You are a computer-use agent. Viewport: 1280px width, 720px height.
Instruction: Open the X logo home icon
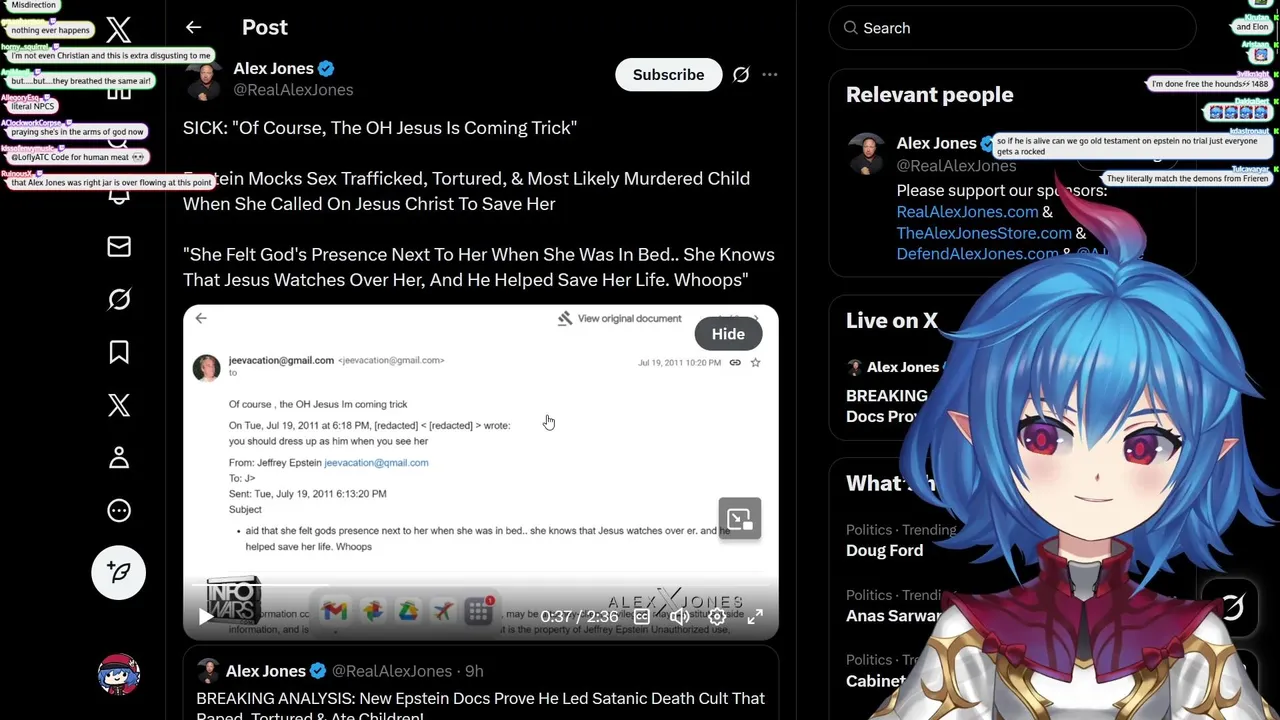click(118, 30)
